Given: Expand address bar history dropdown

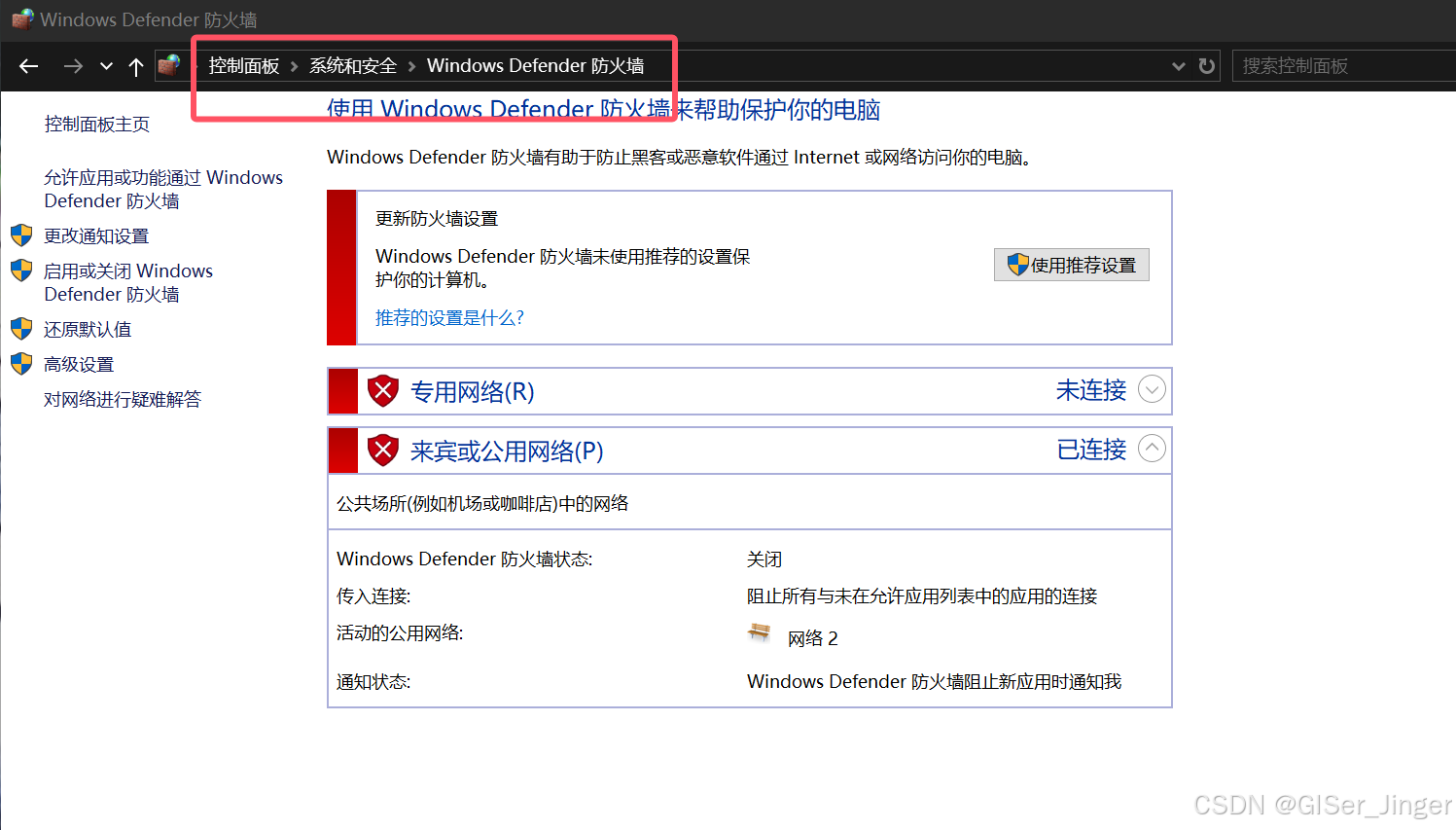Looking at the screenshot, I should click(1179, 66).
